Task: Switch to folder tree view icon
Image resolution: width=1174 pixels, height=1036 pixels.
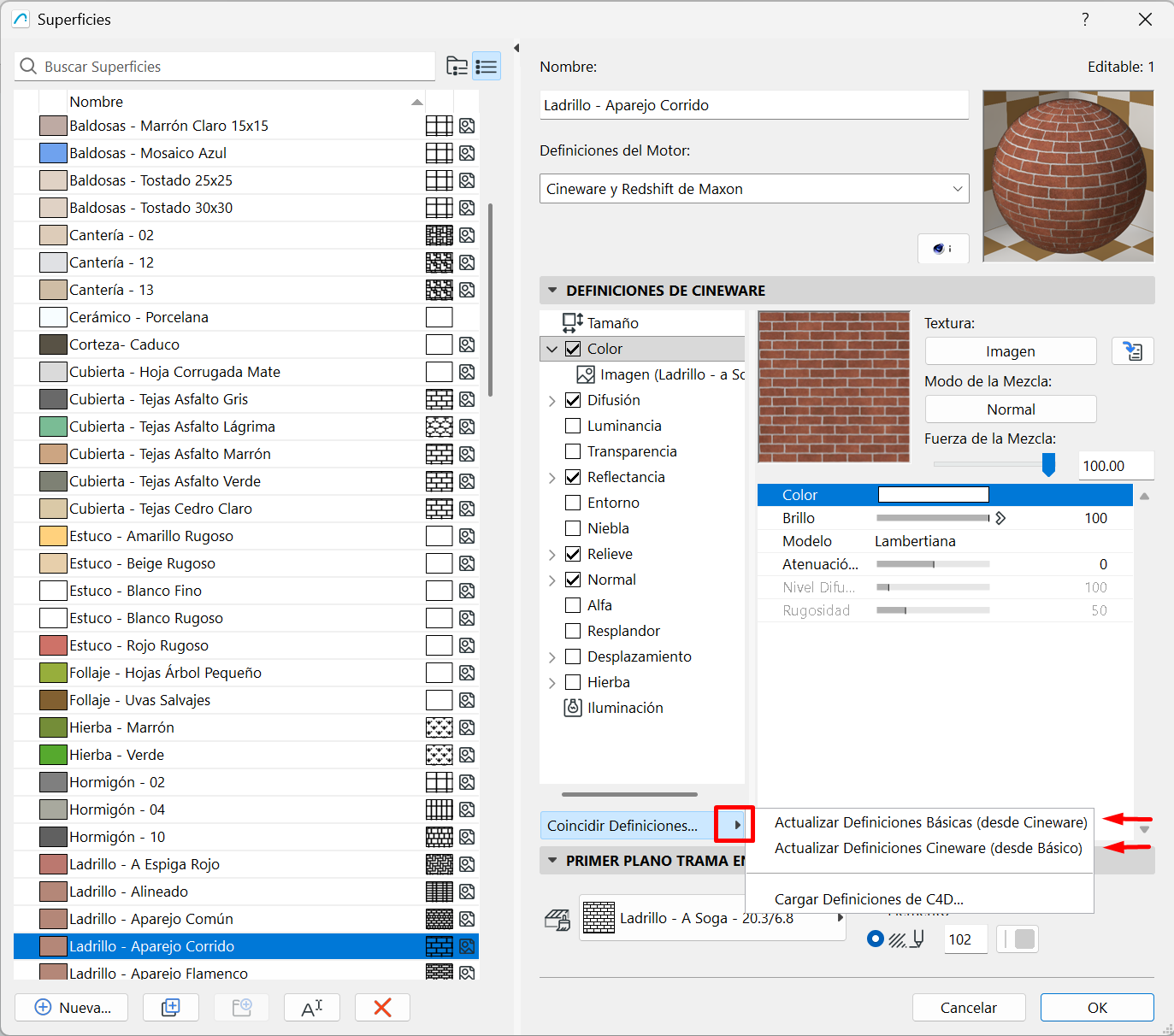Action: [x=457, y=66]
